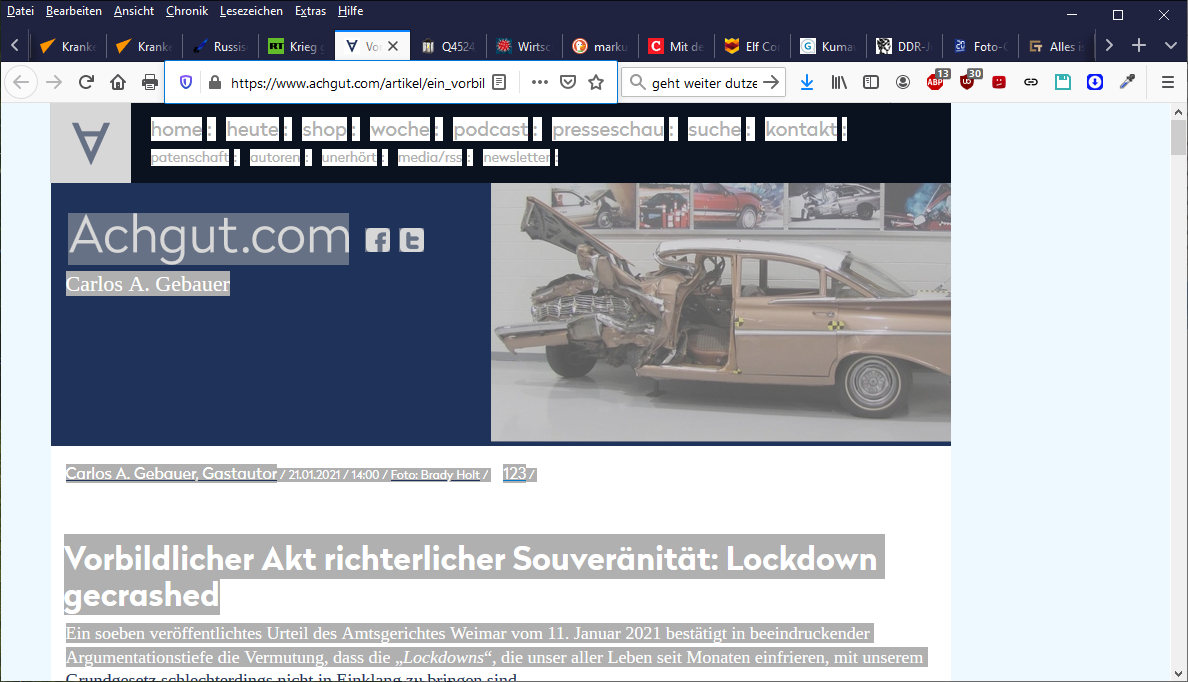The image size is (1188, 682).
Task: Click the home navigation link
Action: tap(177, 130)
